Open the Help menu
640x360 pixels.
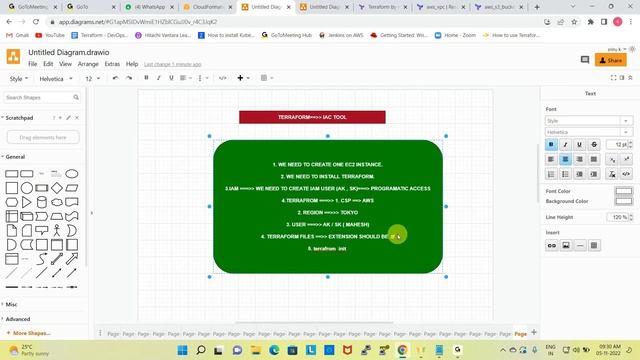[132, 64]
